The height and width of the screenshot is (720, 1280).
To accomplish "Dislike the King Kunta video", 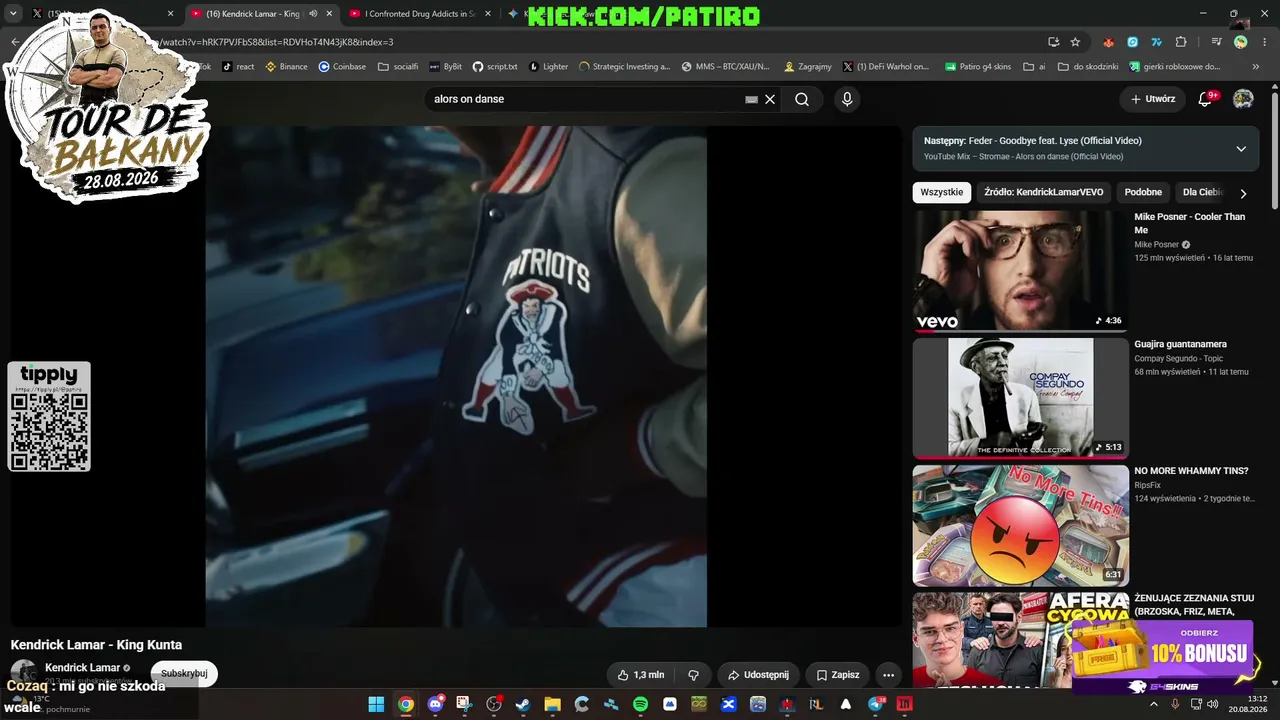I will 693,675.
